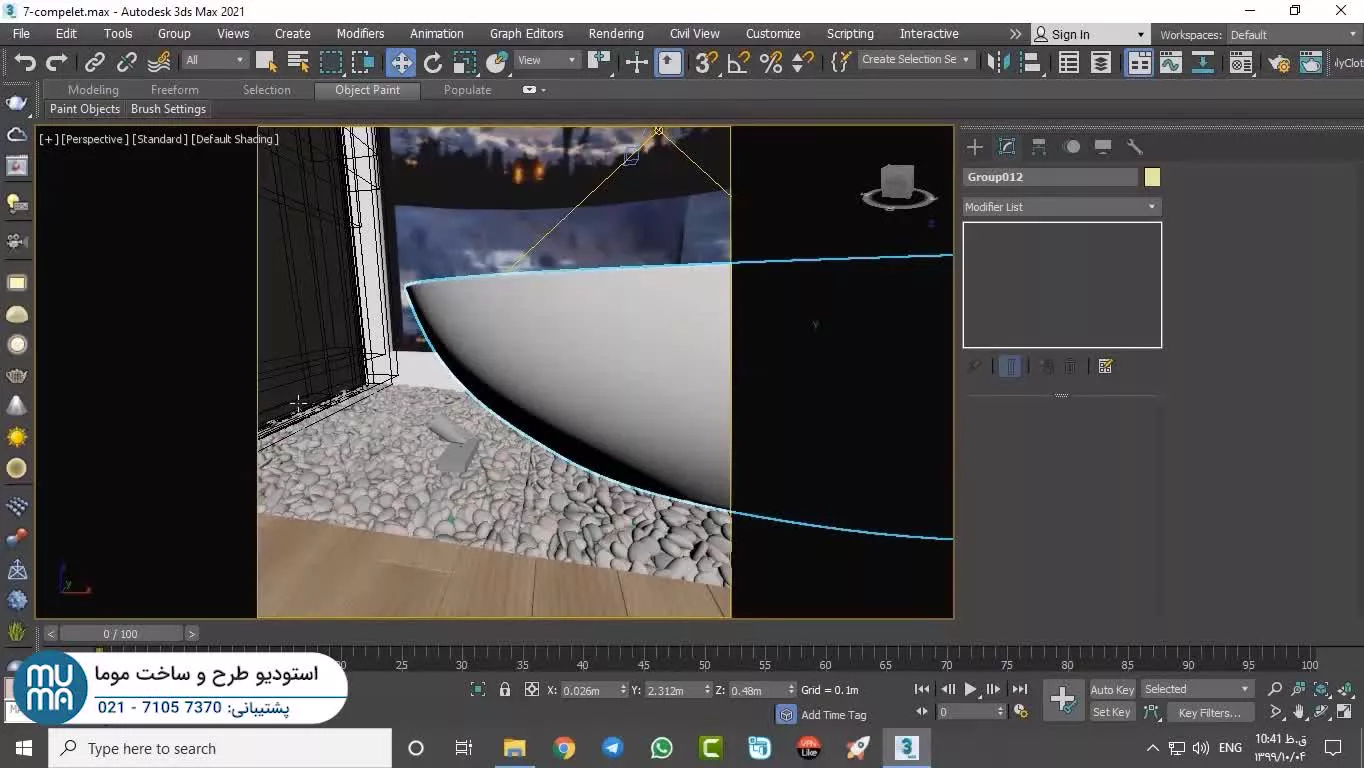
Task: Click the Group012 object color swatch
Action: click(x=1152, y=177)
